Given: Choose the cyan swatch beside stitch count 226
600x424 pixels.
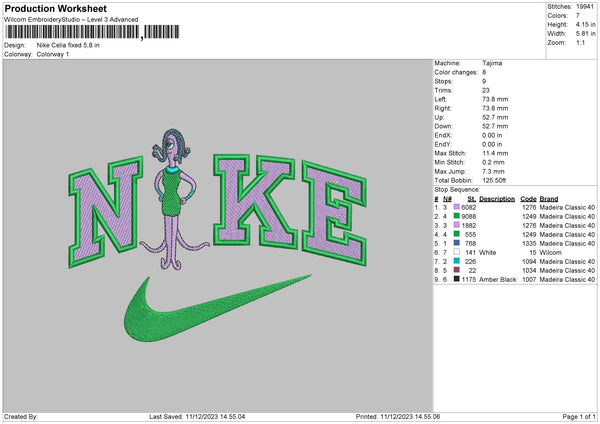Looking at the screenshot, I should coord(457,261).
